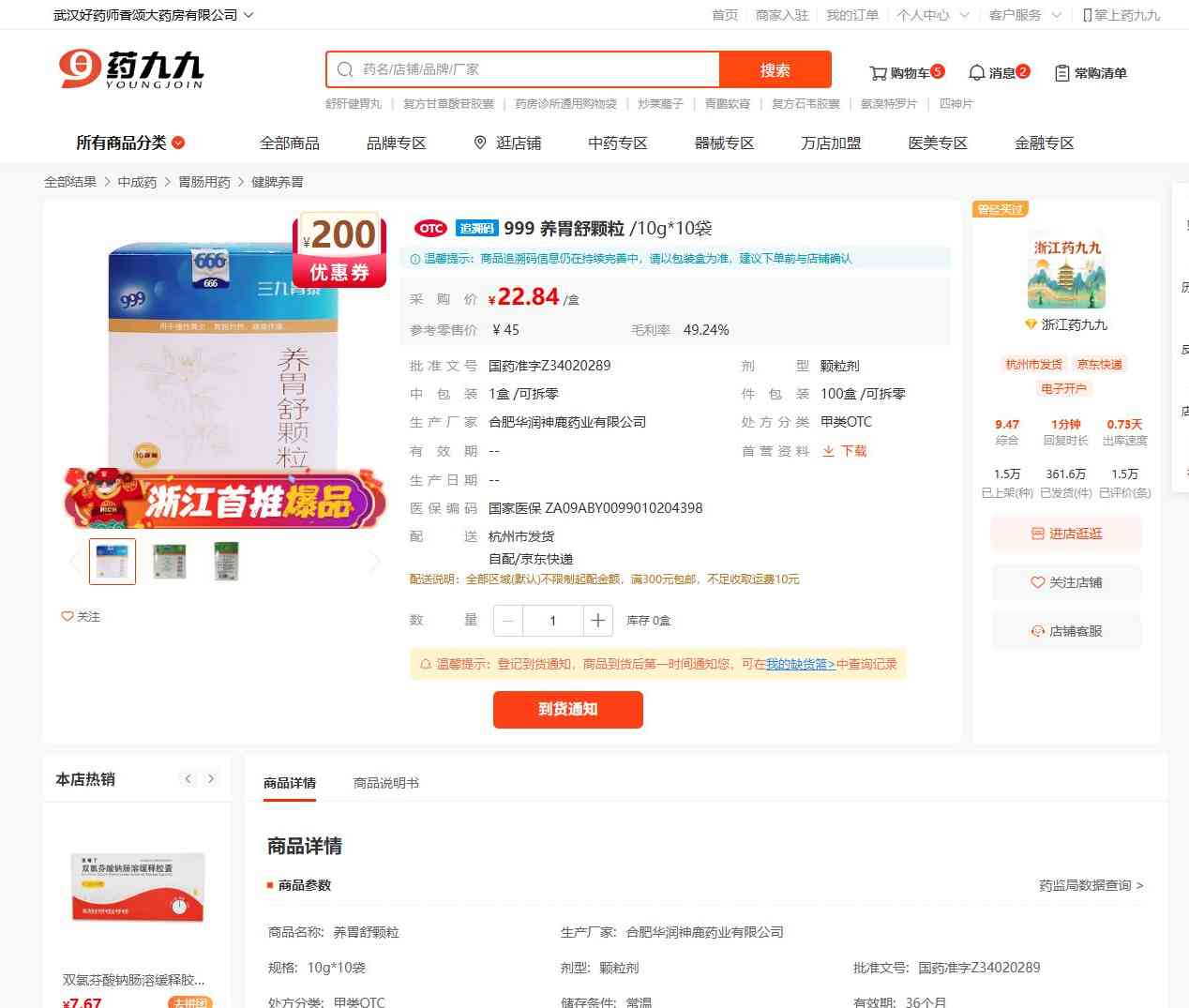Image resolution: width=1189 pixels, height=1008 pixels.
Task: Switch to the 商品说明书 tab
Action: [x=385, y=783]
